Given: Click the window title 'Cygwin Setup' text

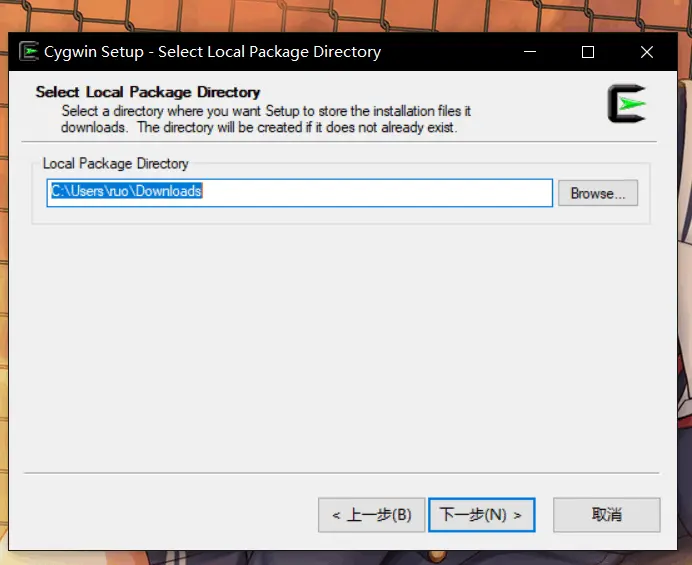Looking at the screenshot, I should click(94, 52).
